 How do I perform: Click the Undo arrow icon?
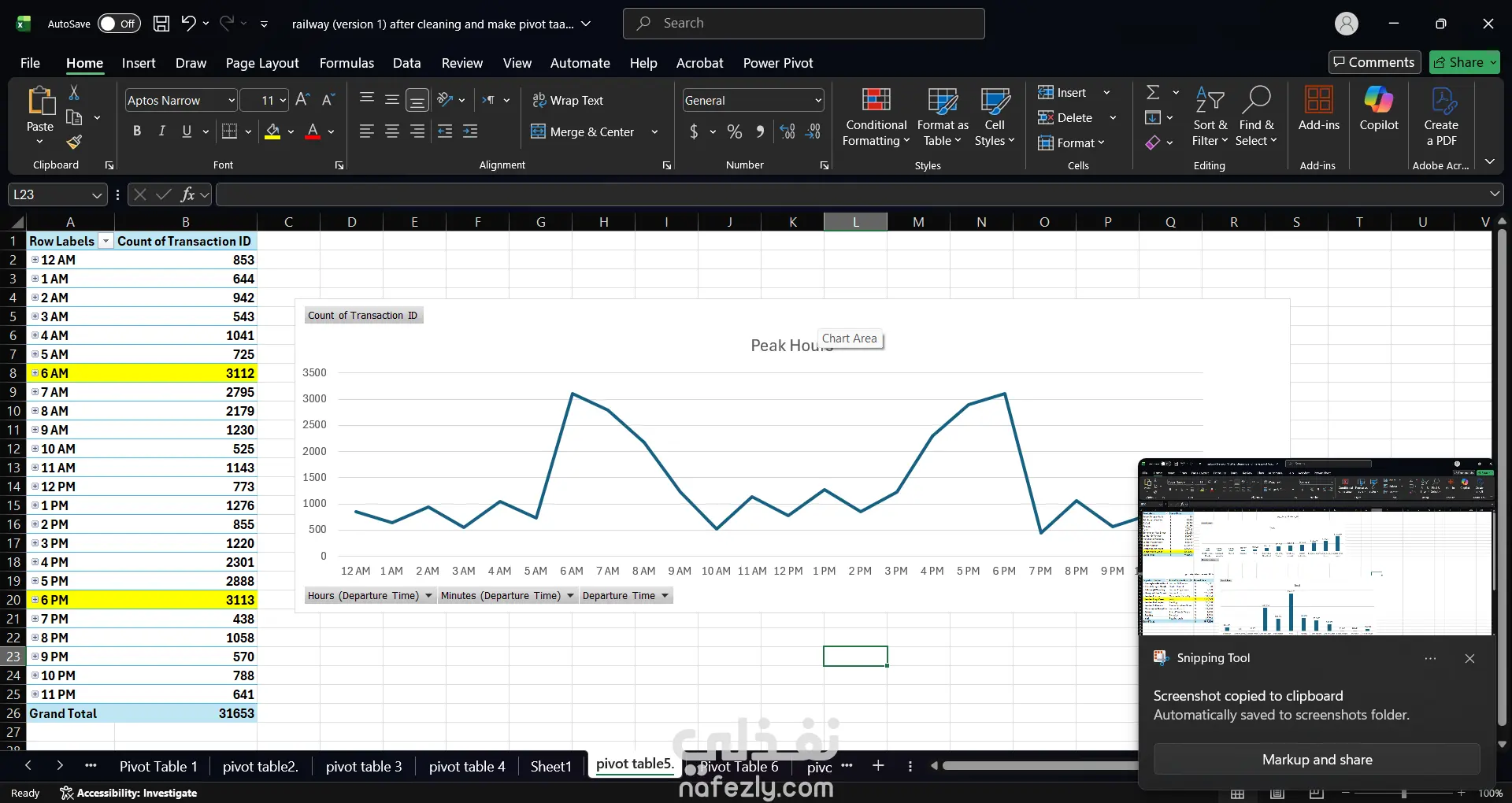188,23
